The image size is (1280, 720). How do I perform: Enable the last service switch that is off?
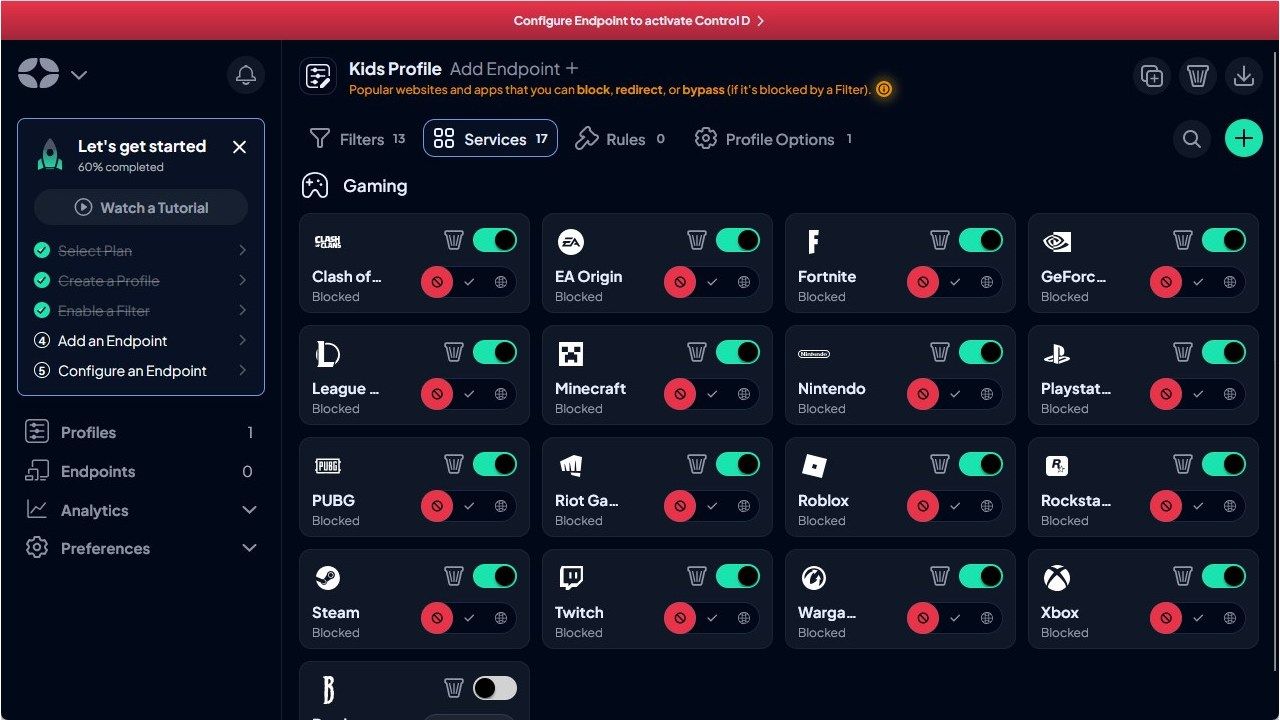[495, 688]
